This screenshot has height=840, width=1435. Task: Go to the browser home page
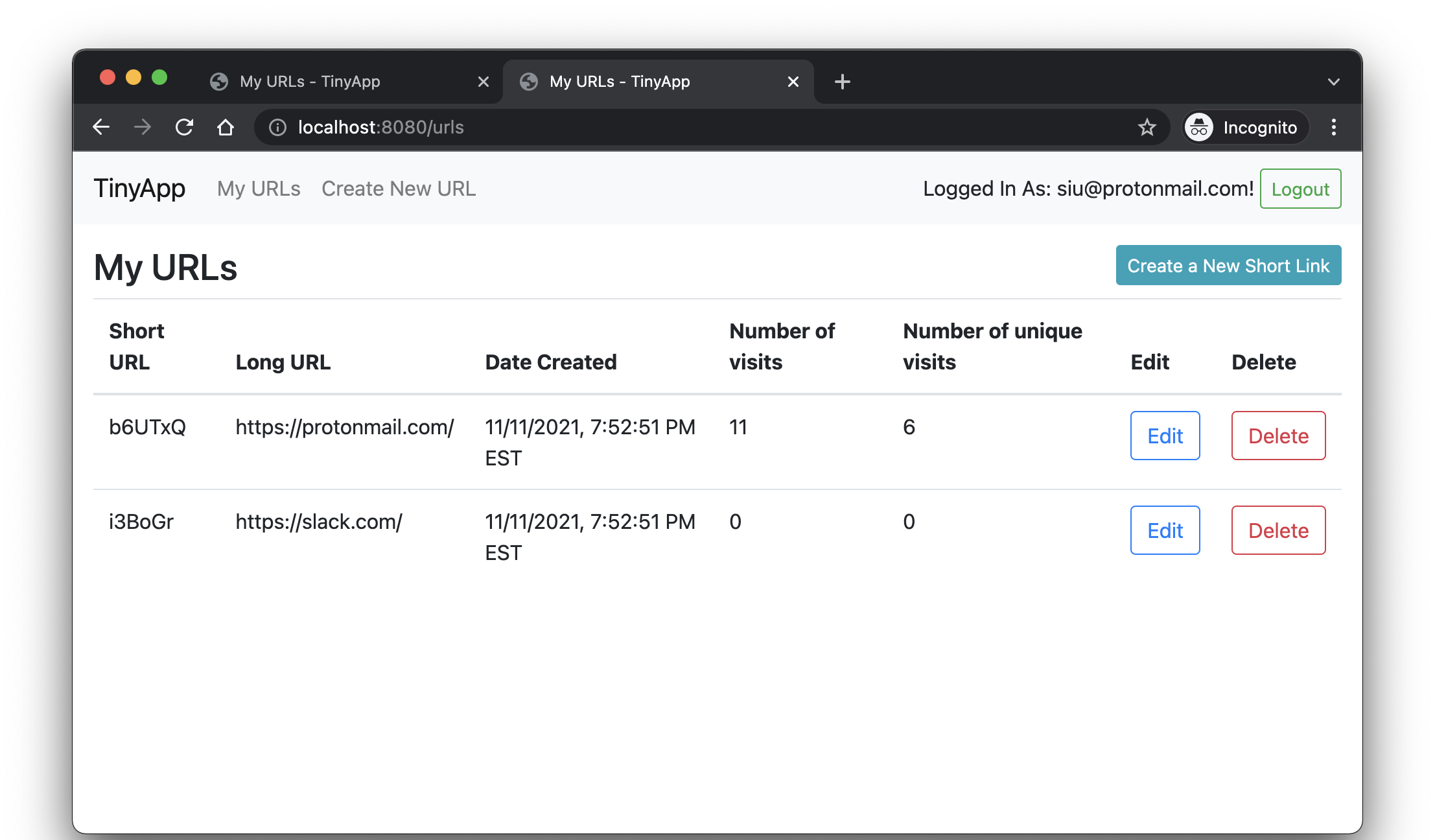226,127
